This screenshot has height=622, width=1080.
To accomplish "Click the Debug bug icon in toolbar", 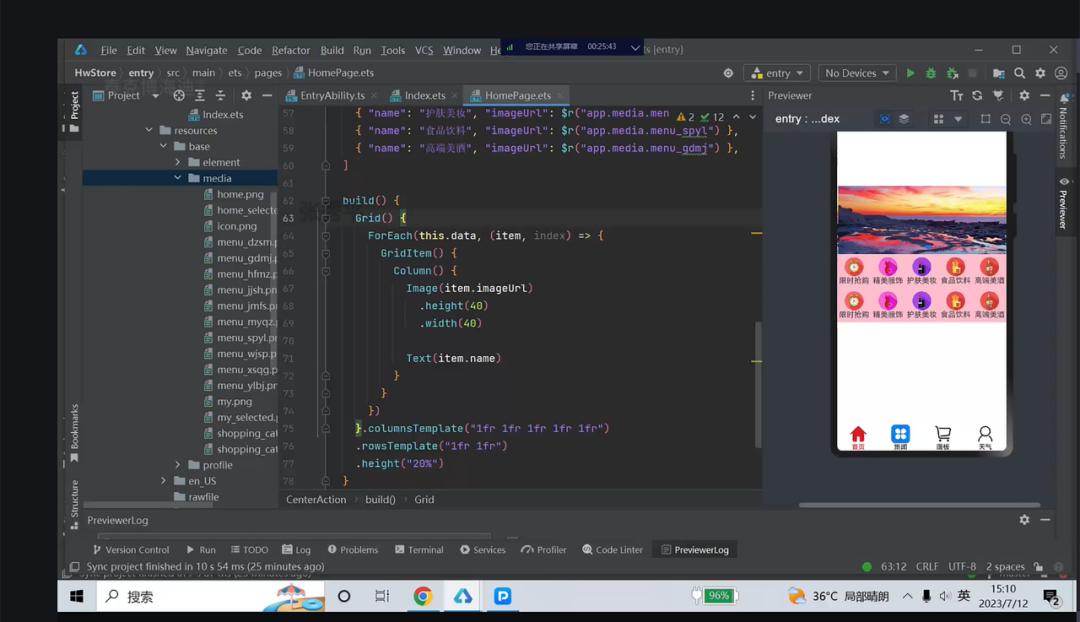I will pos(931,73).
